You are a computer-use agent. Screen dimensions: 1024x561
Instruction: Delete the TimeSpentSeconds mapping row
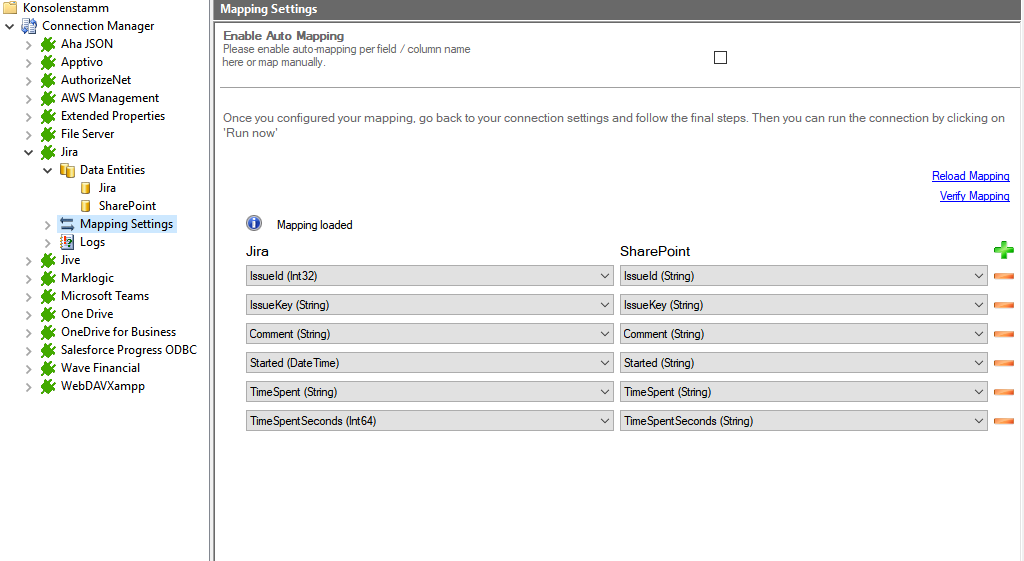tap(1003, 421)
